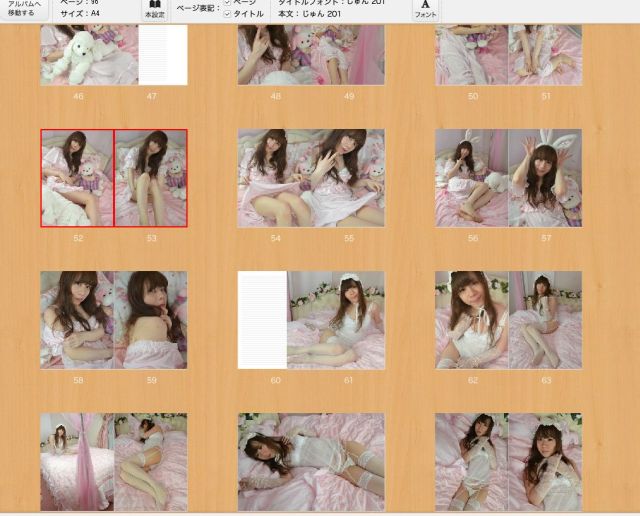Click page number label 63

point(546,380)
